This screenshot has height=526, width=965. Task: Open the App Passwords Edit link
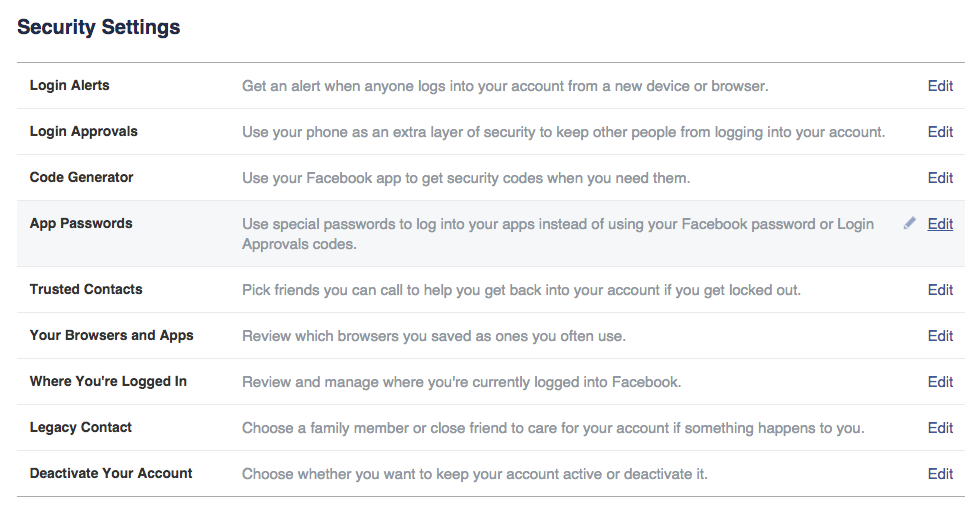point(940,224)
